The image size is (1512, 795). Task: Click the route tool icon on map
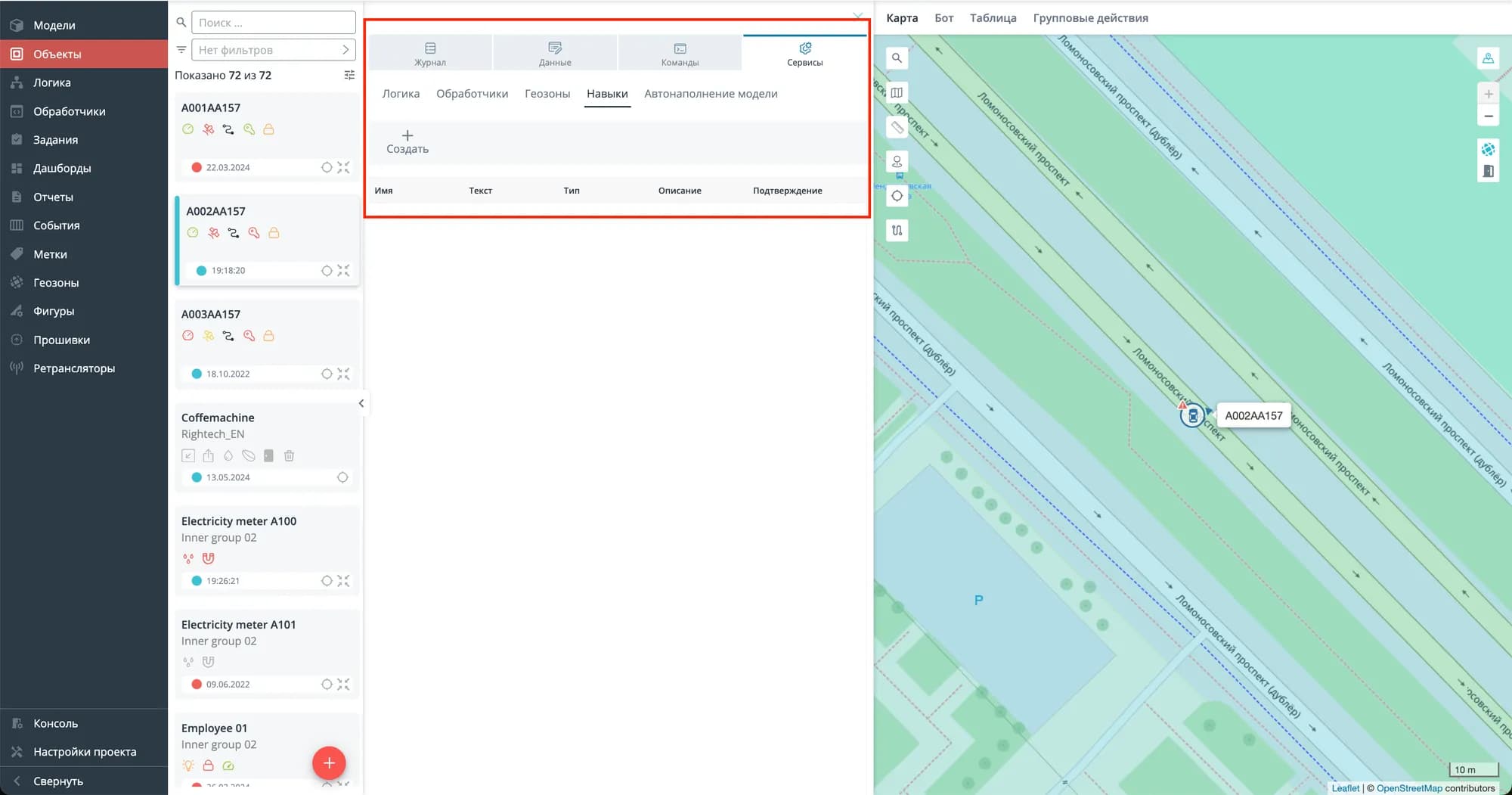897,231
